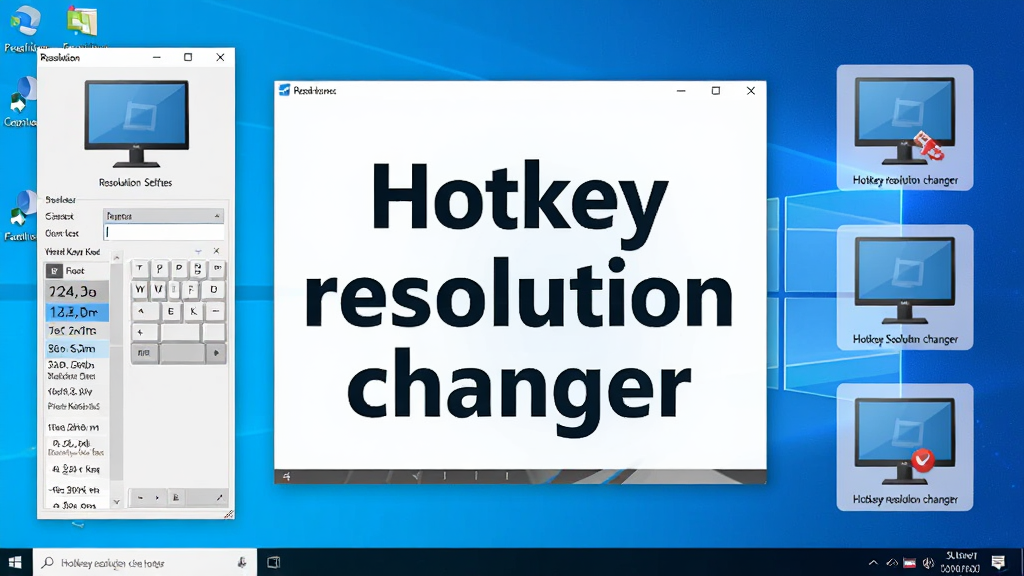
Task: Click the volume speaker tray icon
Action: [x=928, y=563]
